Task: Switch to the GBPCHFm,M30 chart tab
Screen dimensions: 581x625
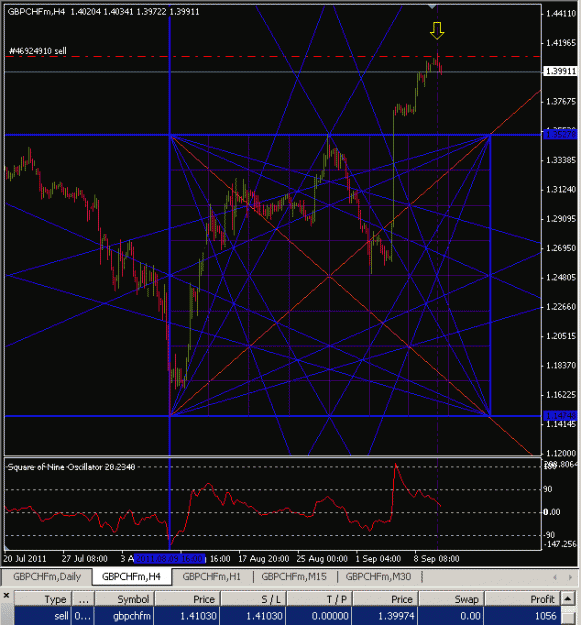Action: tap(378, 576)
